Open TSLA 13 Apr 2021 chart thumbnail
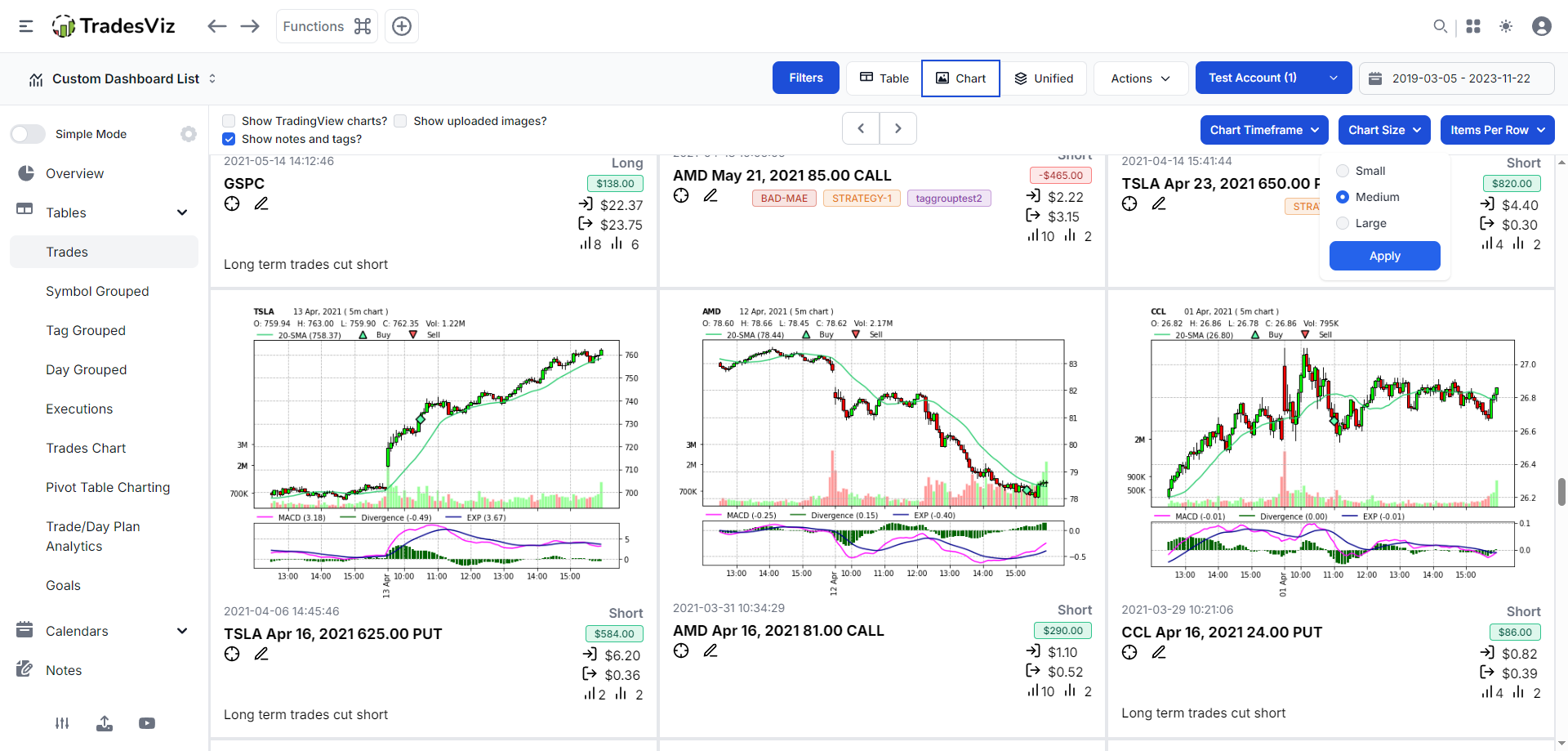The height and width of the screenshot is (751, 1568). coord(434,450)
